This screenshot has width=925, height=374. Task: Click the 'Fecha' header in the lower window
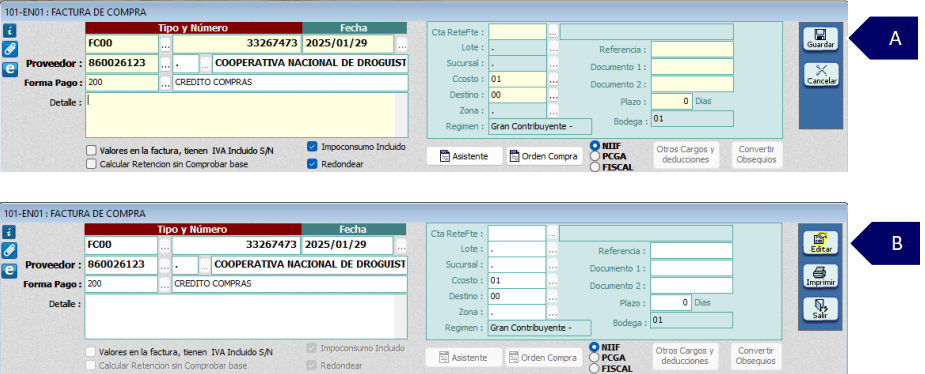coord(353,229)
